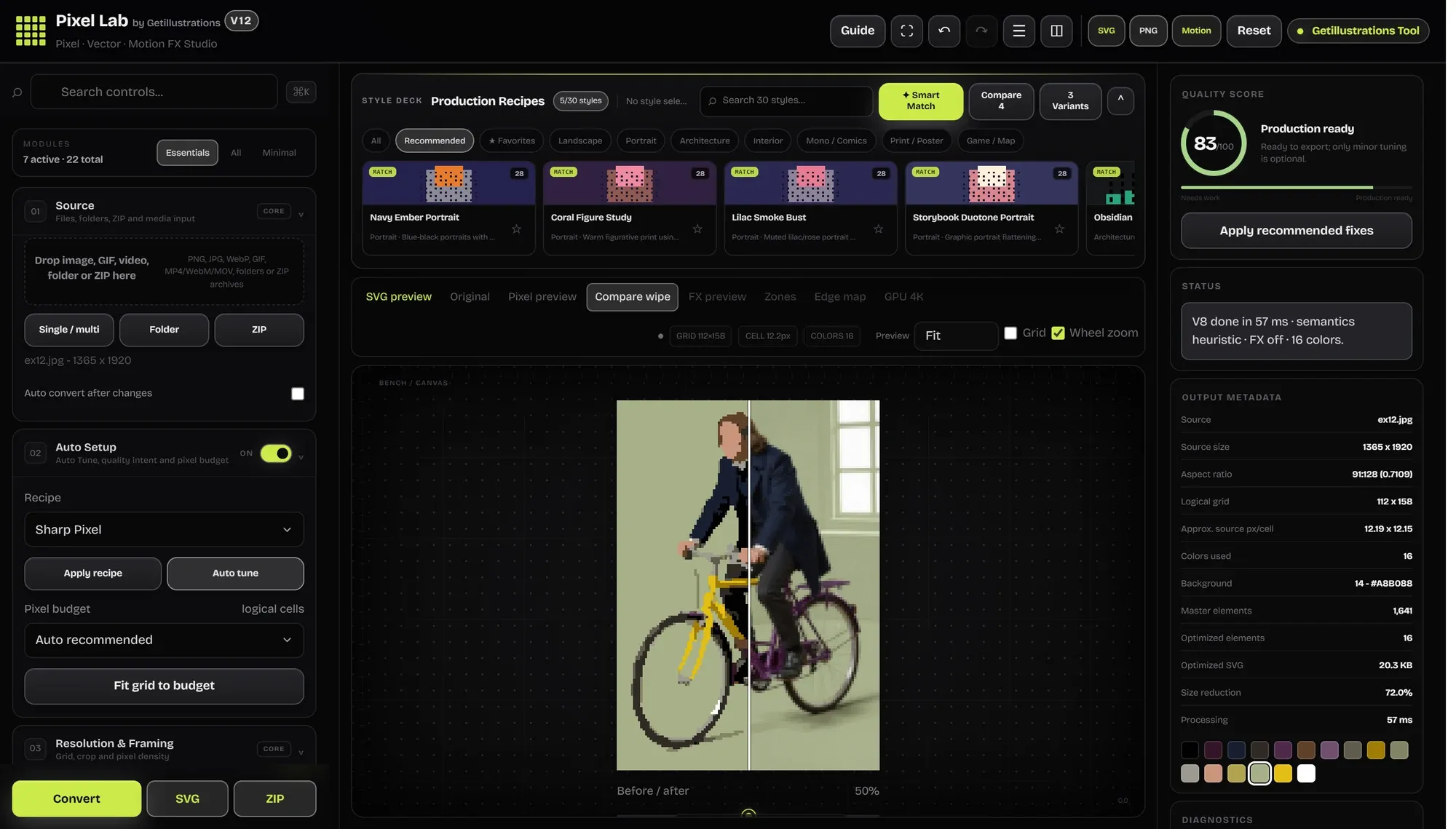This screenshot has height=829, width=1456.
Task: Click the search magnifier icon beside Search controls
Action: click(17, 92)
